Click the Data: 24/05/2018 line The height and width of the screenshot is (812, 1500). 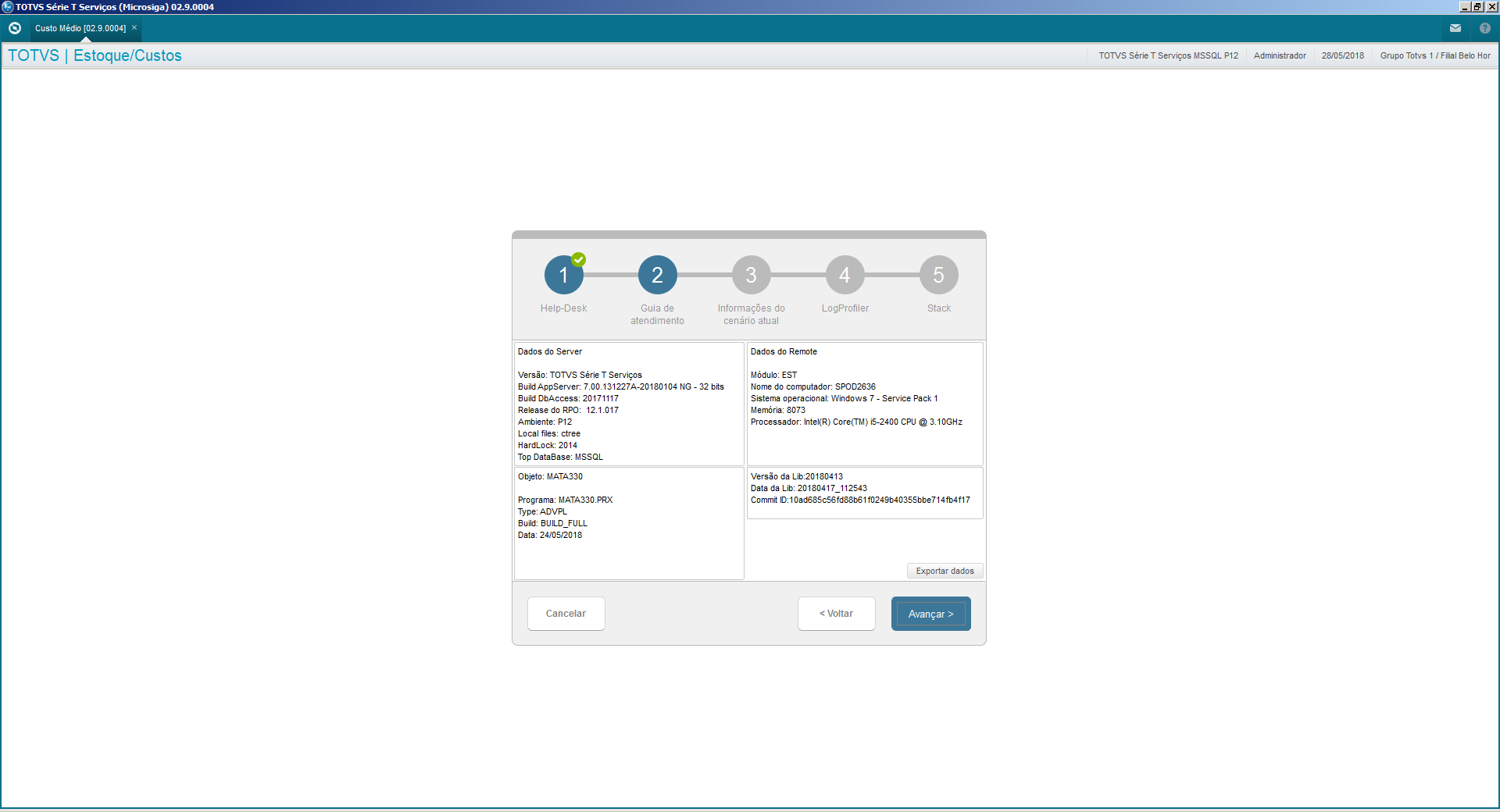549,535
